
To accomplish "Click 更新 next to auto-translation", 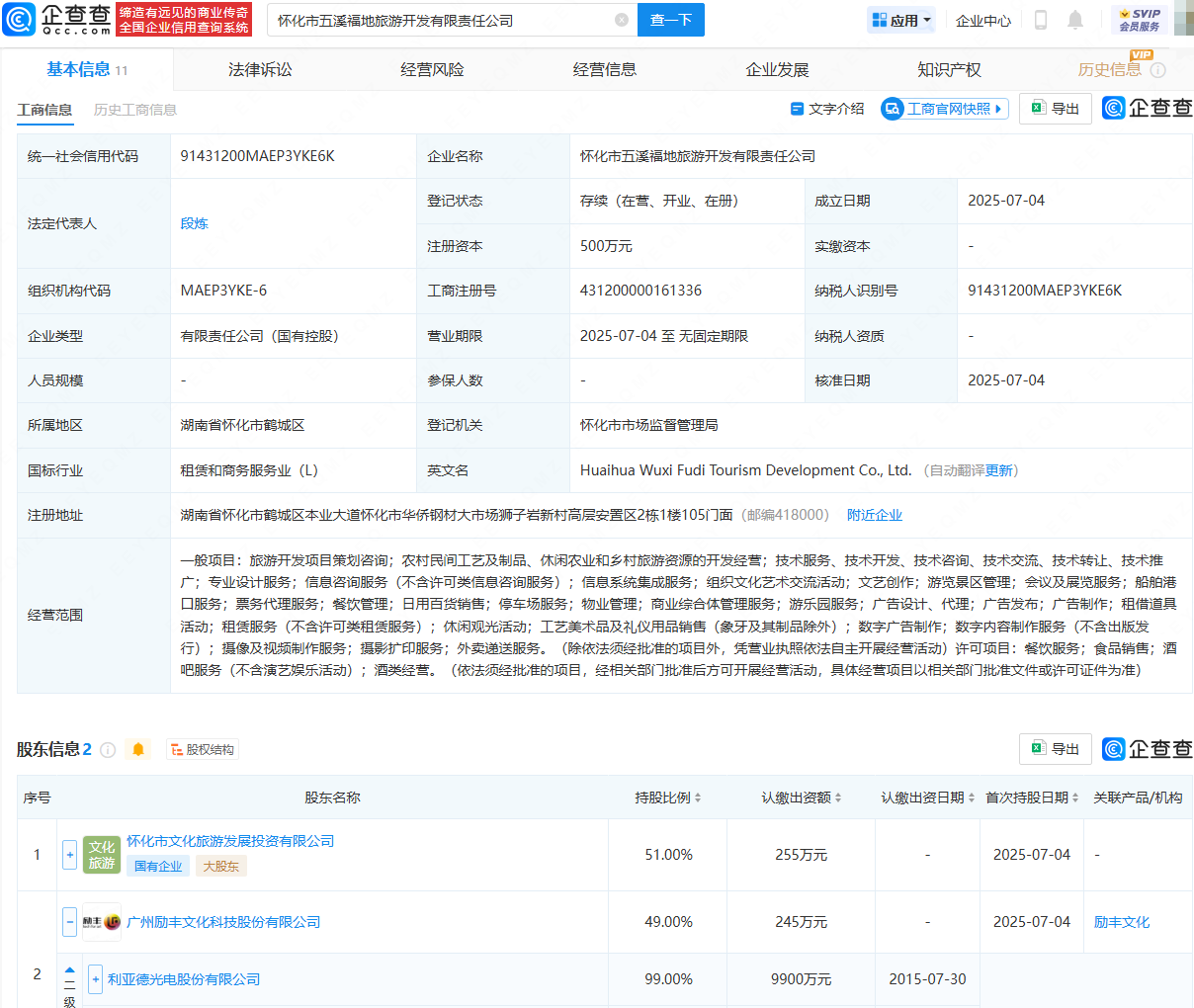I will tap(999, 470).
